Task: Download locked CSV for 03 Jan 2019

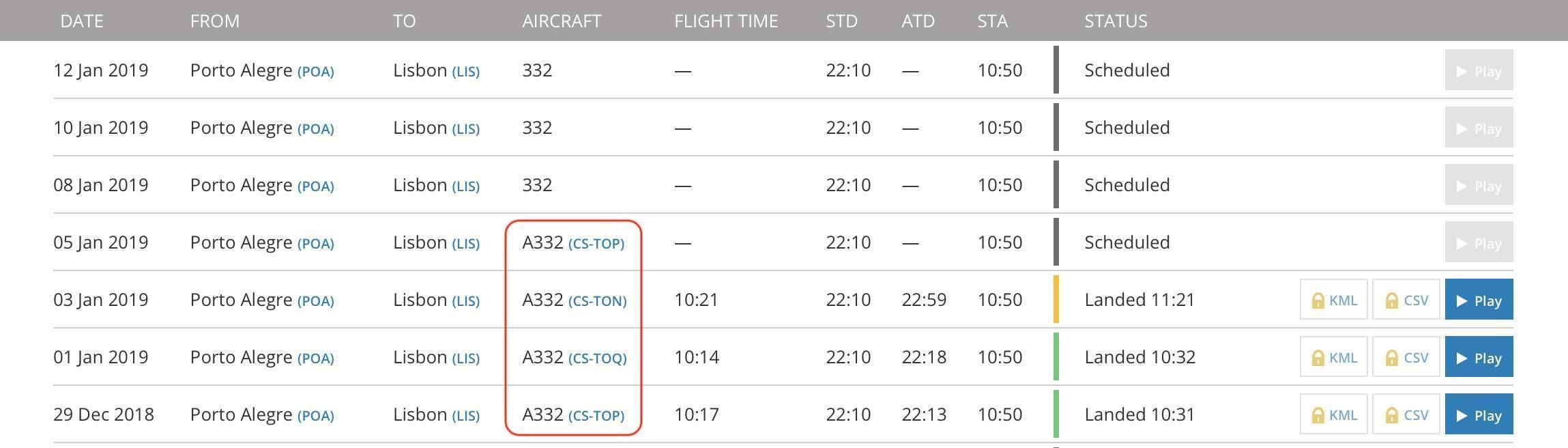Action: (x=1406, y=299)
